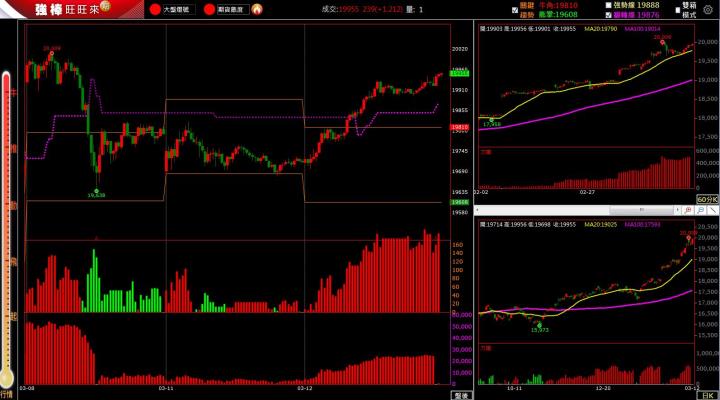This screenshot has width=720, height=400.
Task: Select the line drawing tool icon
Action: pos(713,210)
